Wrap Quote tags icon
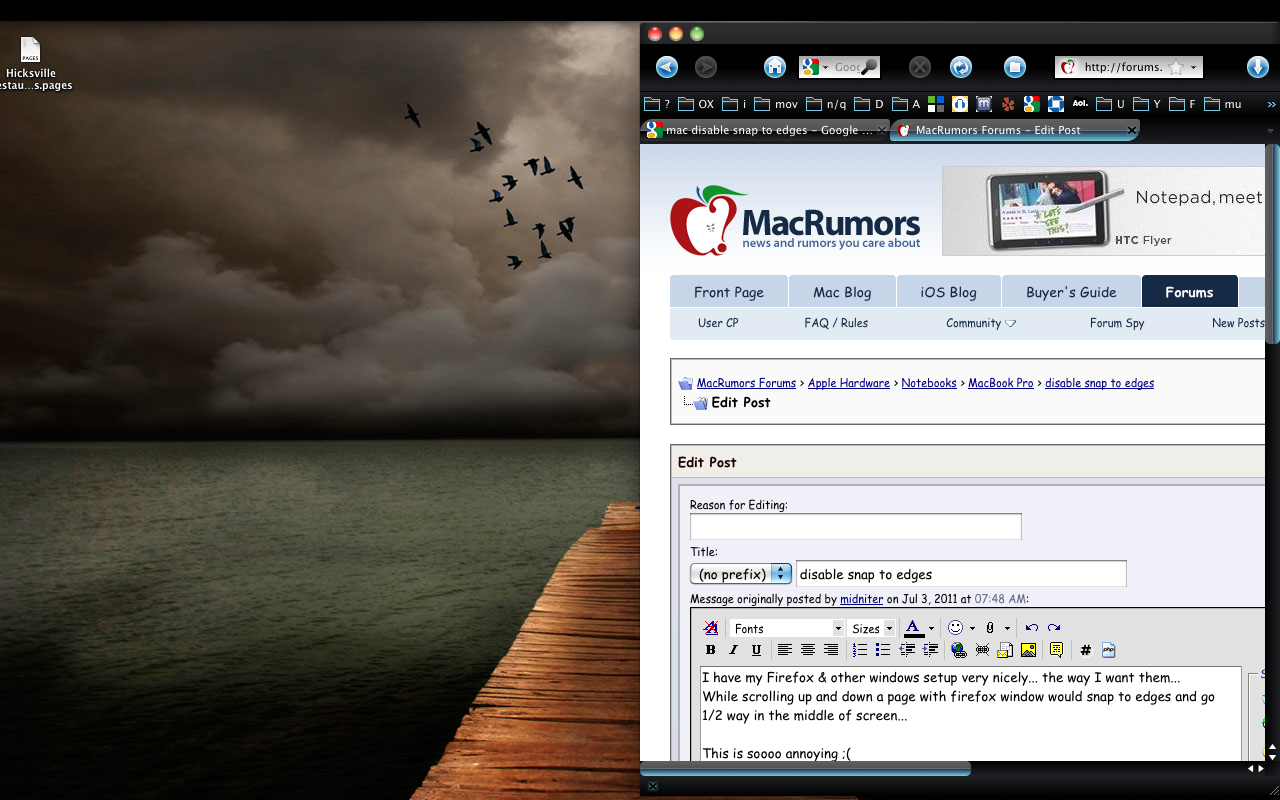1280x800 pixels. coord(1057,650)
